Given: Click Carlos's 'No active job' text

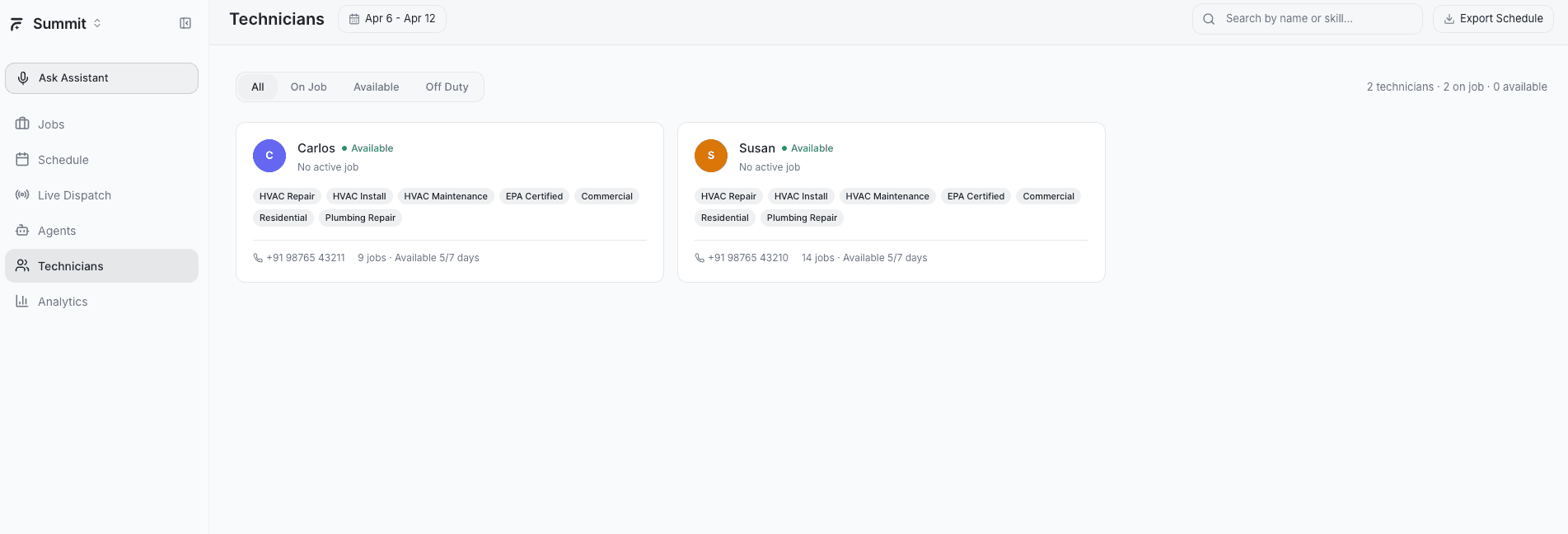Looking at the screenshot, I should coord(328,167).
